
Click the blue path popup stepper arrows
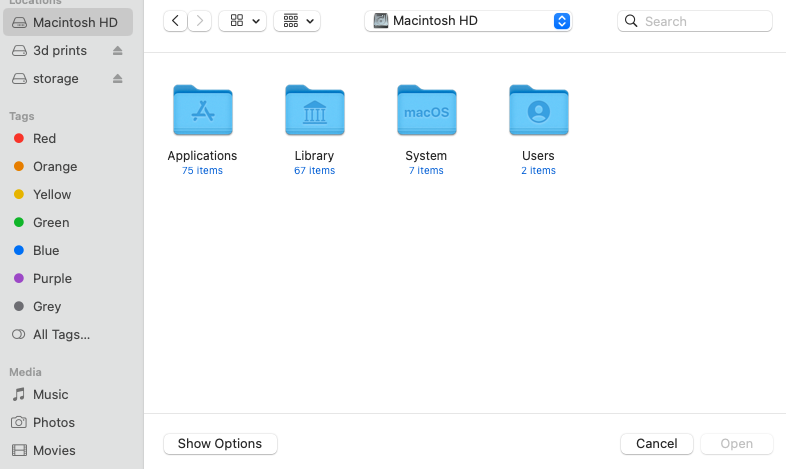562,21
